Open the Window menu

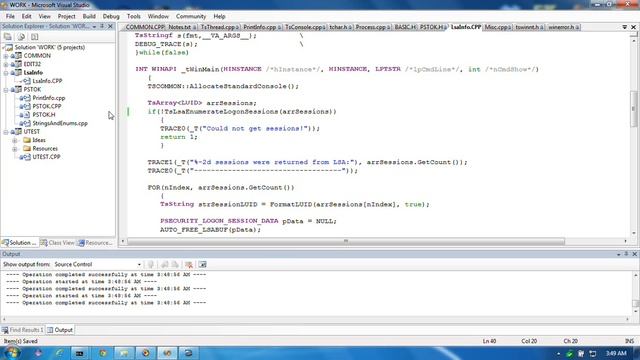pos(158,16)
